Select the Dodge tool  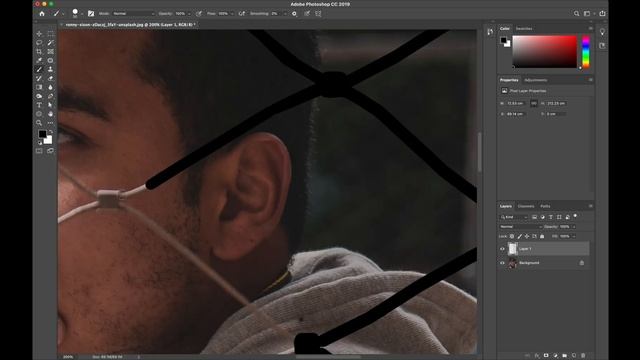(39, 96)
